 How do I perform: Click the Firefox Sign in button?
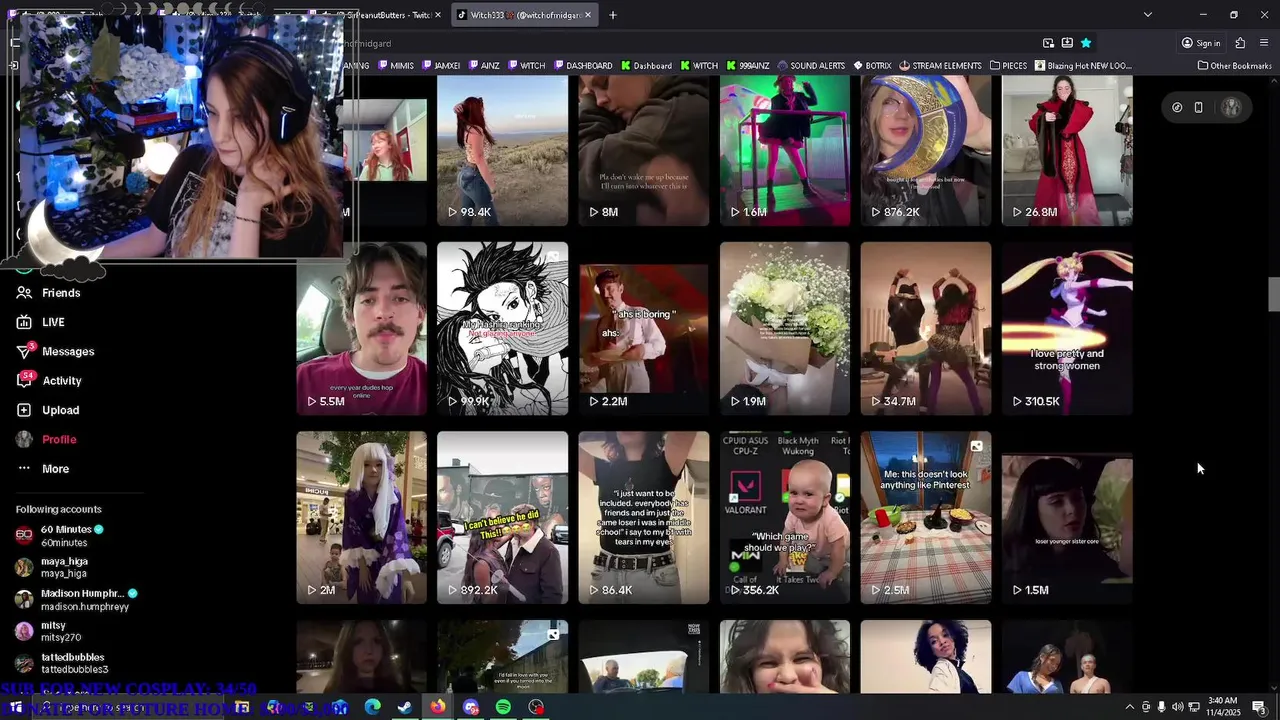pyautogui.click(x=1201, y=43)
